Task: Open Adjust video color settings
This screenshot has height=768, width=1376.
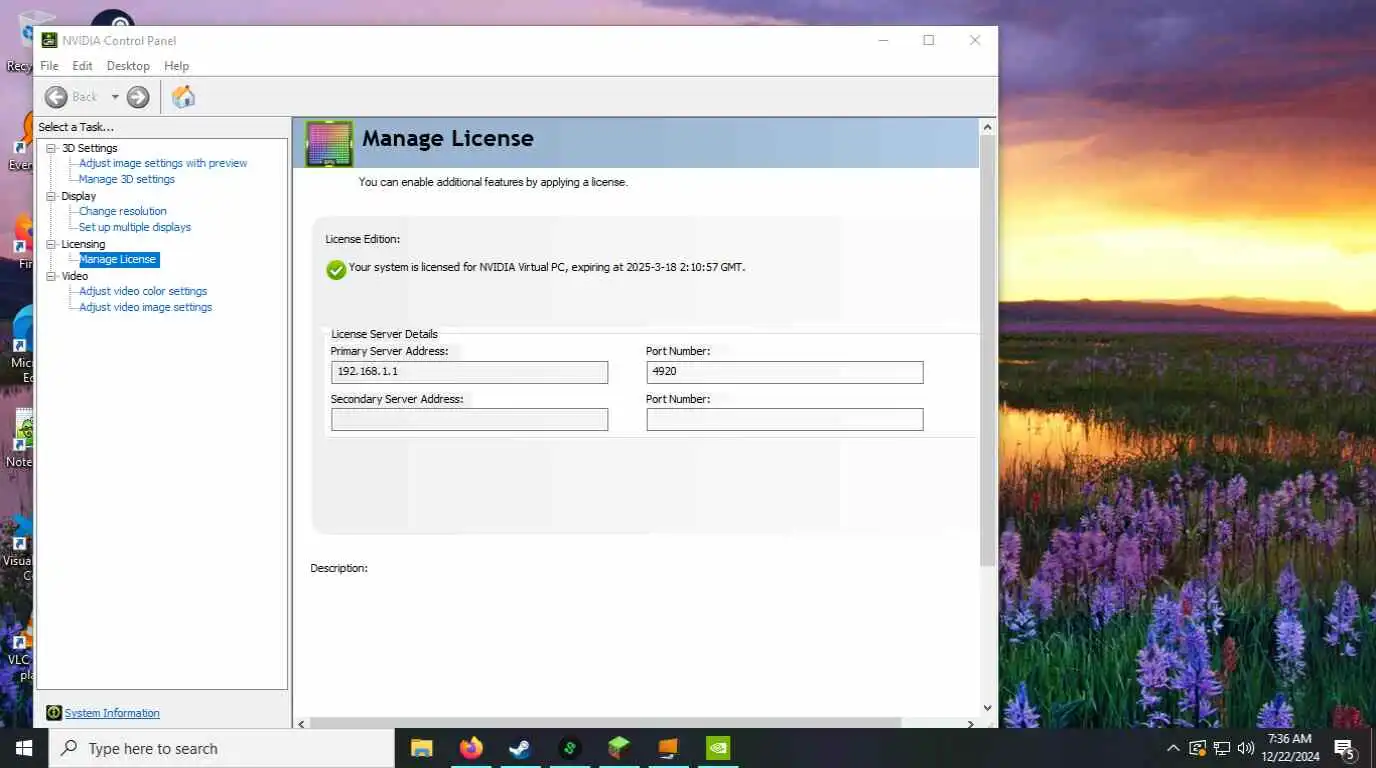Action: (x=143, y=291)
